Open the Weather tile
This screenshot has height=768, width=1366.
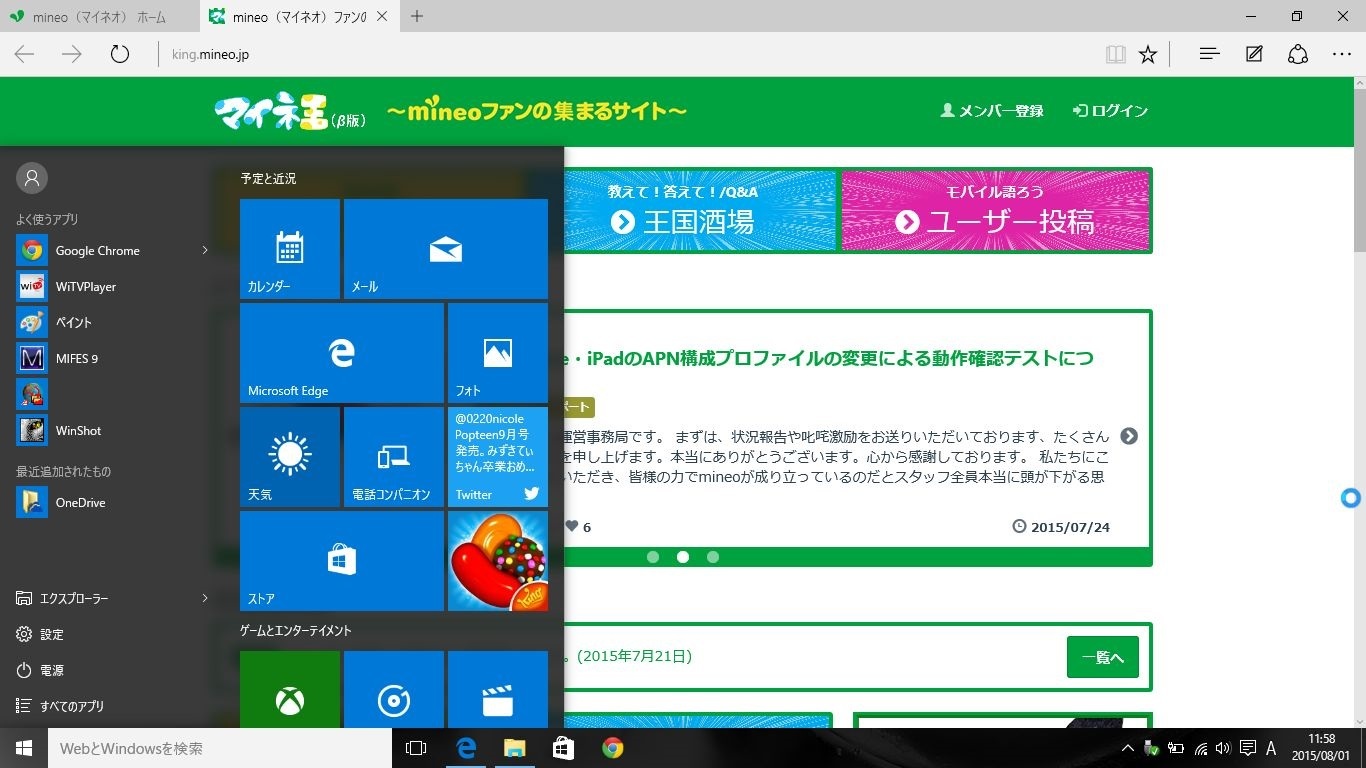pyautogui.click(x=290, y=457)
